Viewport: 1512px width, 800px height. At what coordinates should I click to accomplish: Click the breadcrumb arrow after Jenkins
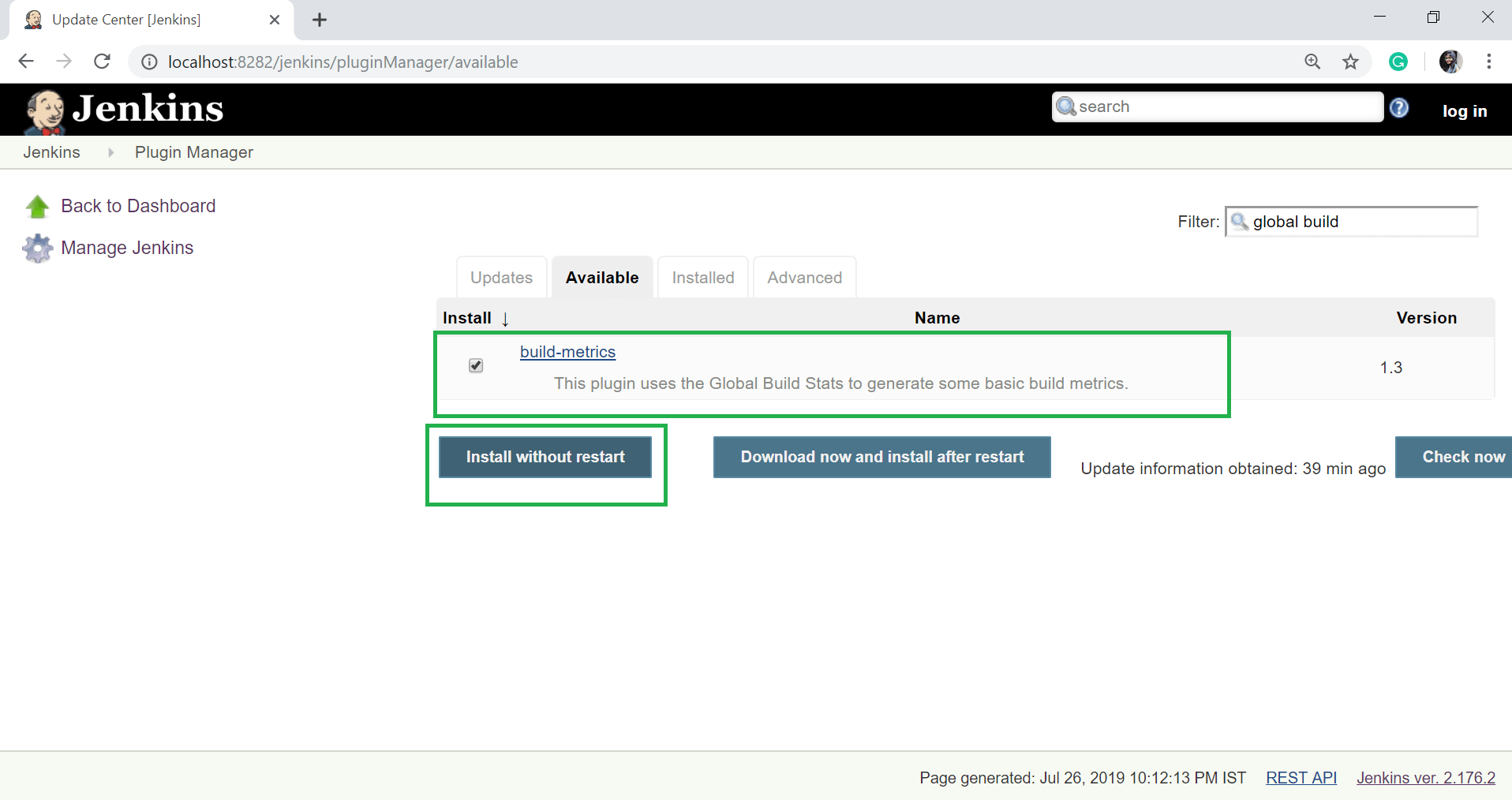coord(110,152)
